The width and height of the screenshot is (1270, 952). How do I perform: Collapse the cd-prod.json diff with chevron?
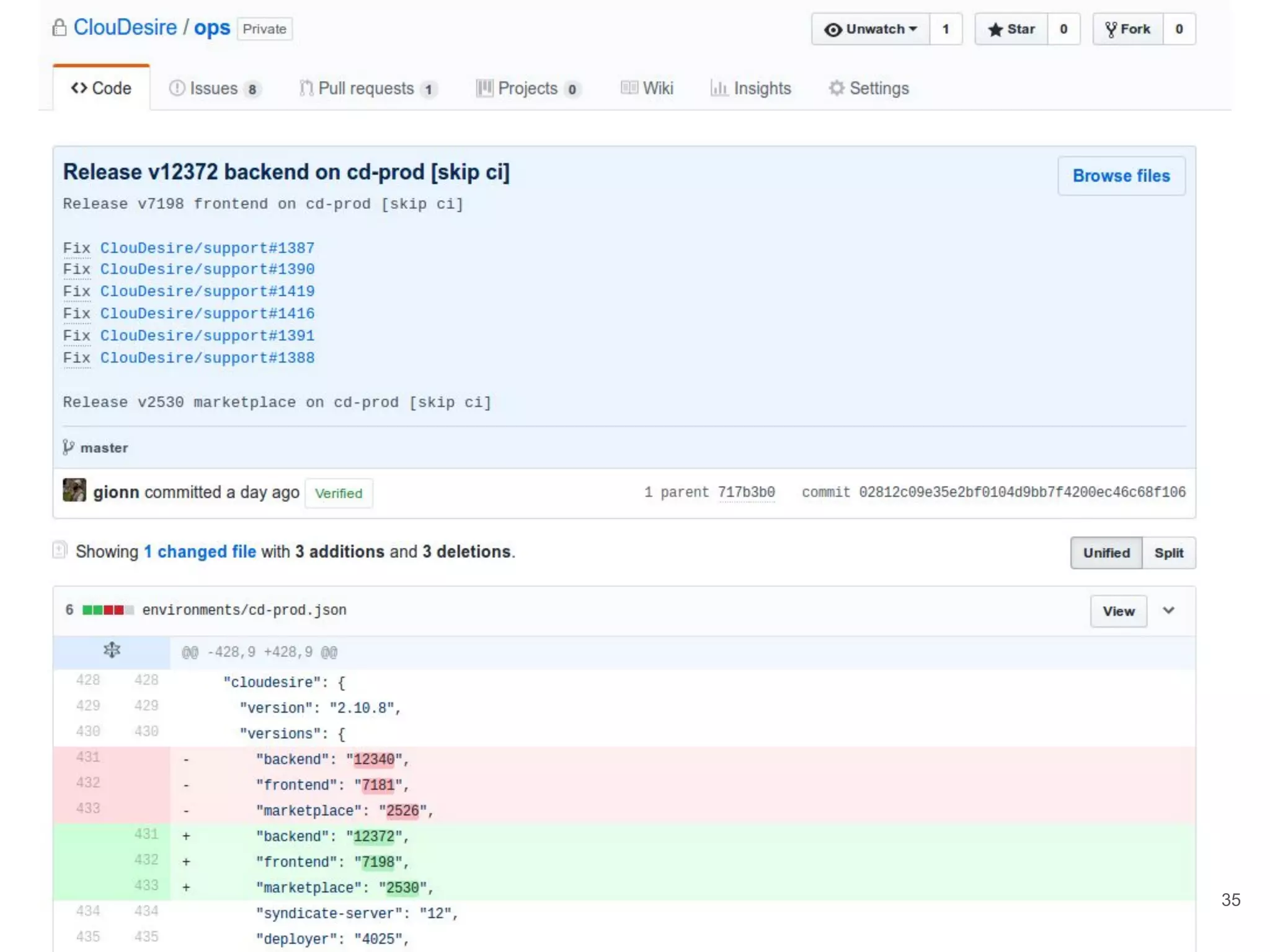1169,611
